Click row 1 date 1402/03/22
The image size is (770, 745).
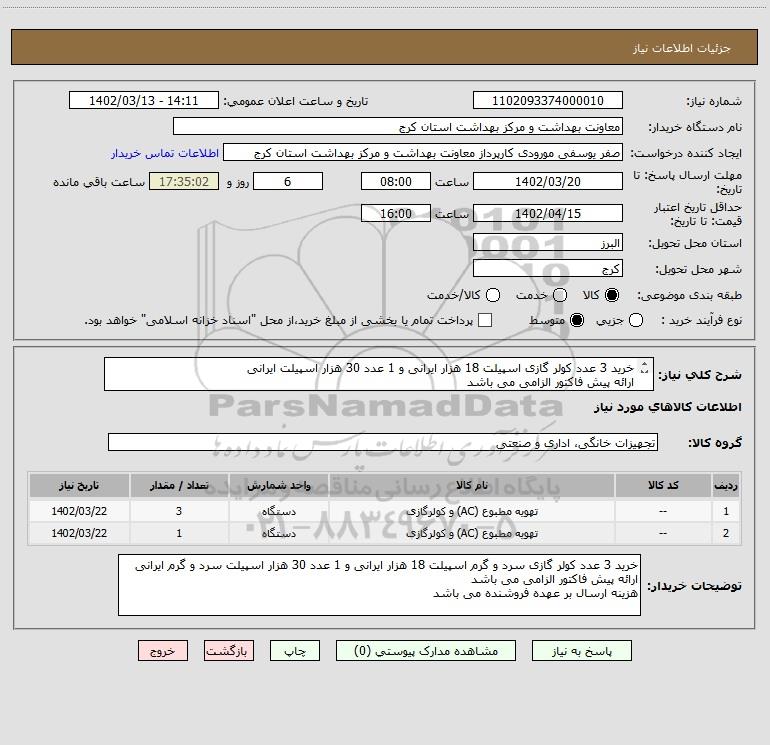(x=79, y=511)
